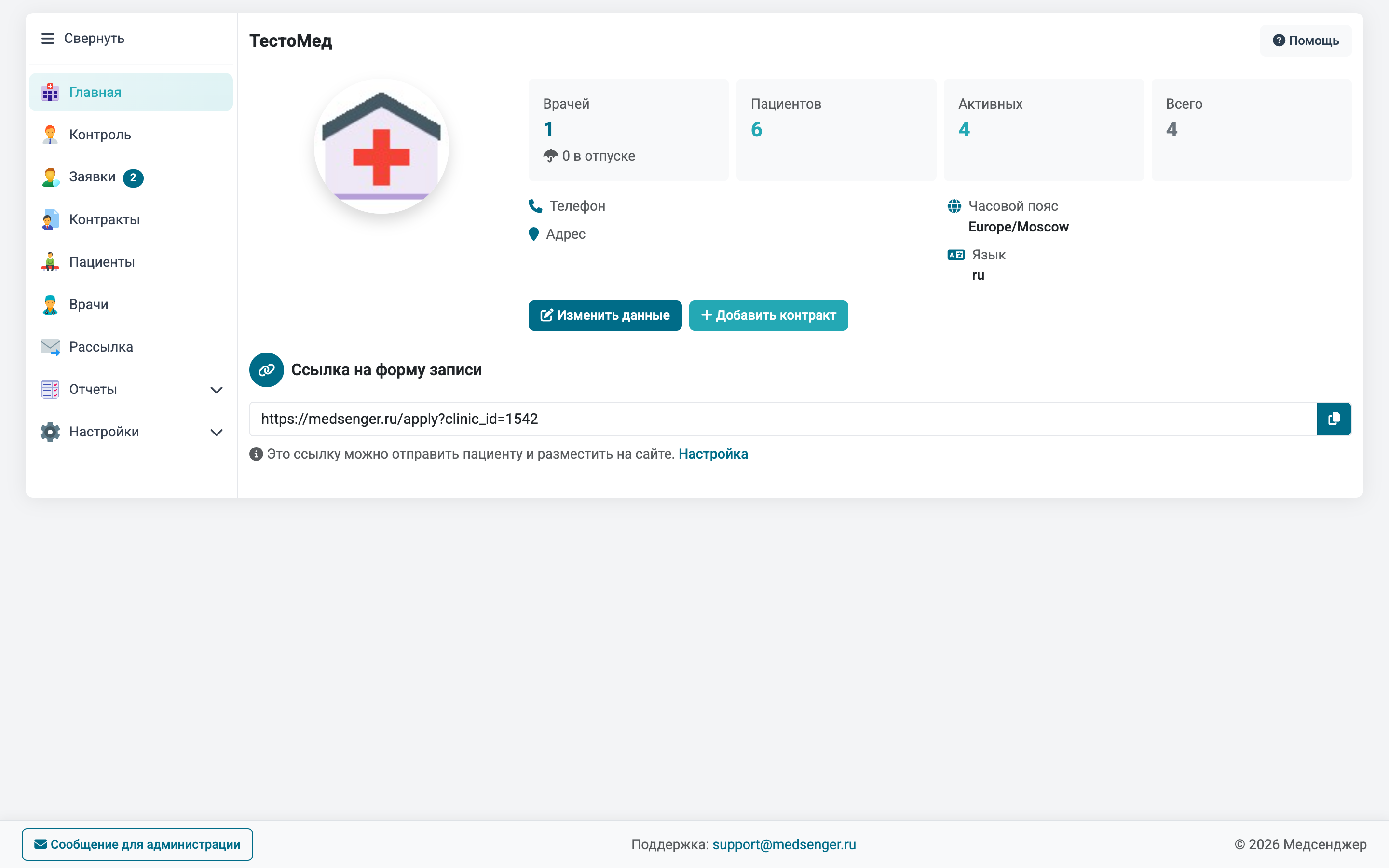1389x868 pixels.
Task: Click the Контроль person icon
Action: 50,135
